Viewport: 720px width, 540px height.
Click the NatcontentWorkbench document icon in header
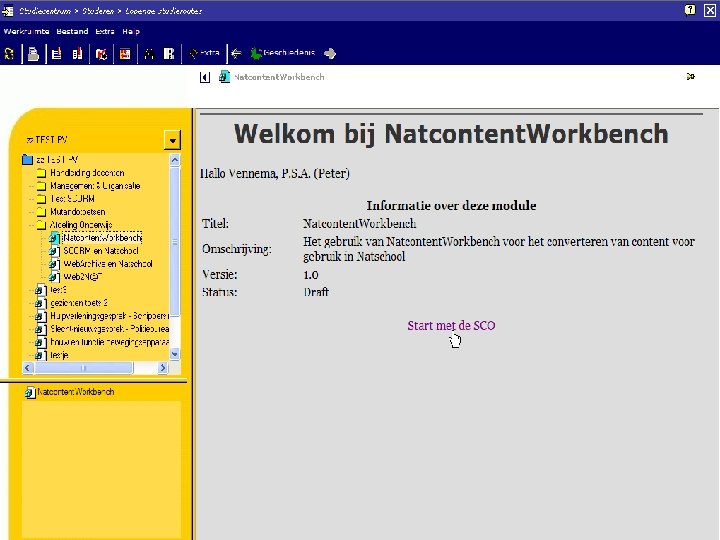point(224,77)
